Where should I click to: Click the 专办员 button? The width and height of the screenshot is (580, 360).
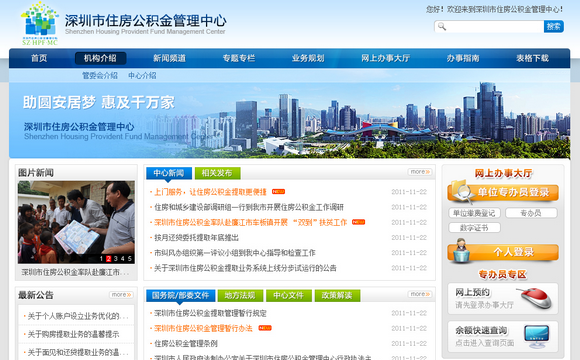(x=531, y=213)
